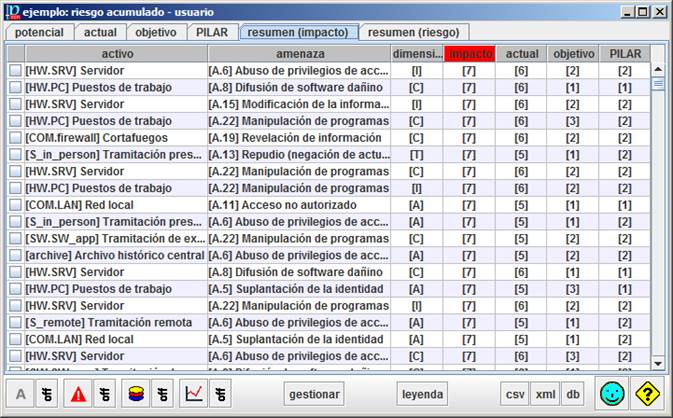
Task: Sort by the 'activo' column header
Action: click(x=117, y=53)
